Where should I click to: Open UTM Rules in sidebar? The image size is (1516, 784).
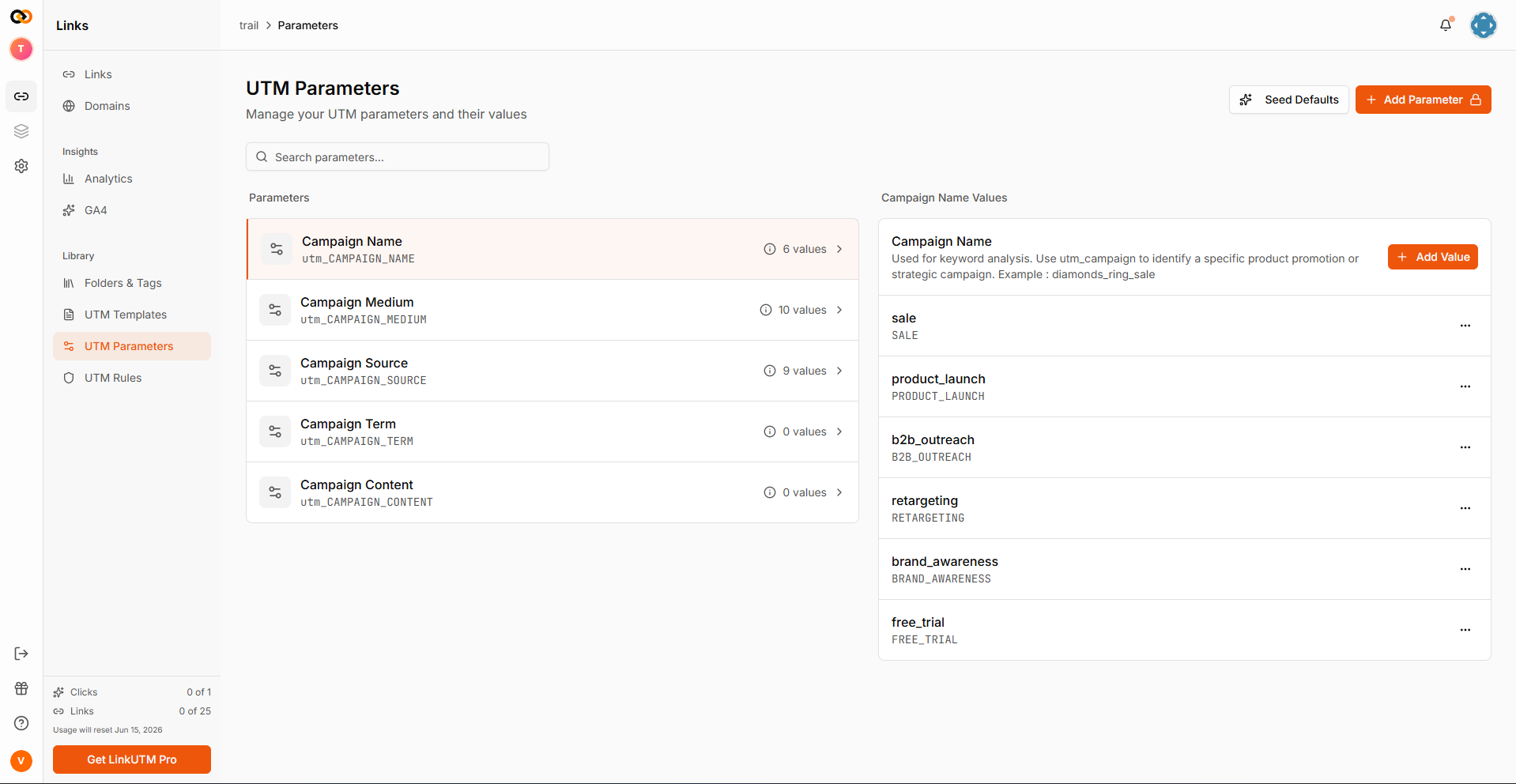click(x=132, y=378)
